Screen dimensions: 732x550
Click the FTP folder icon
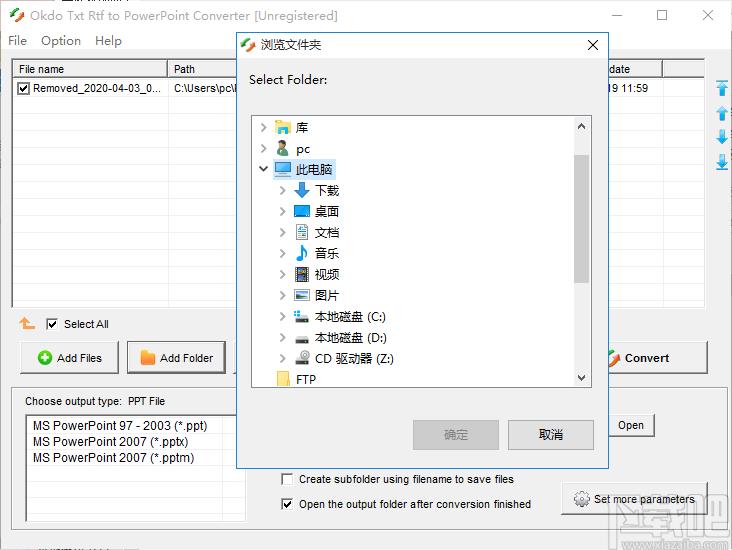pos(283,379)
